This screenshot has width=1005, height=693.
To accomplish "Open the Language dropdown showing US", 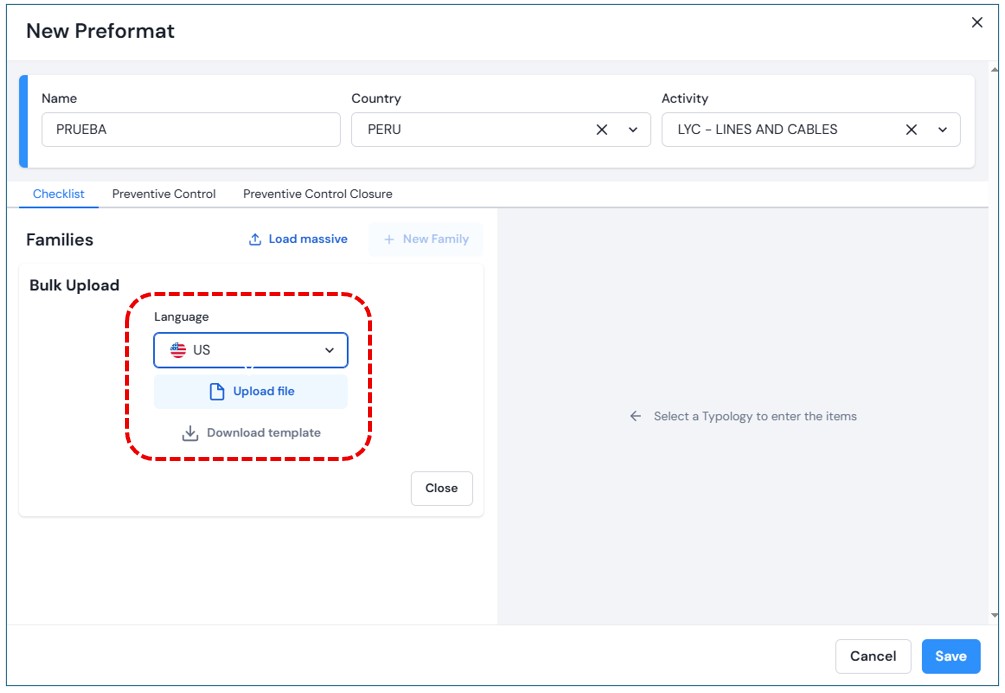I will pos(251,351).
